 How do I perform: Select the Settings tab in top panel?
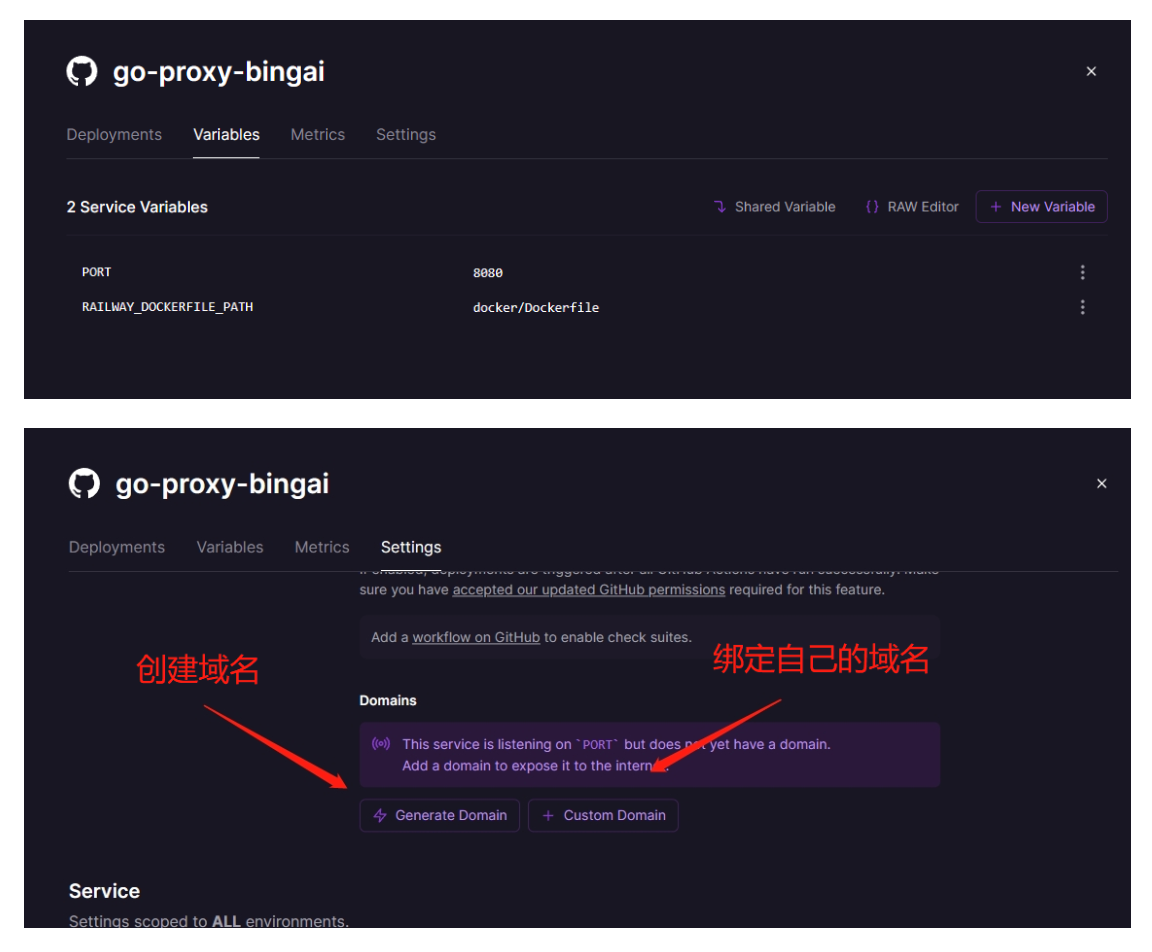coord(405,135)
